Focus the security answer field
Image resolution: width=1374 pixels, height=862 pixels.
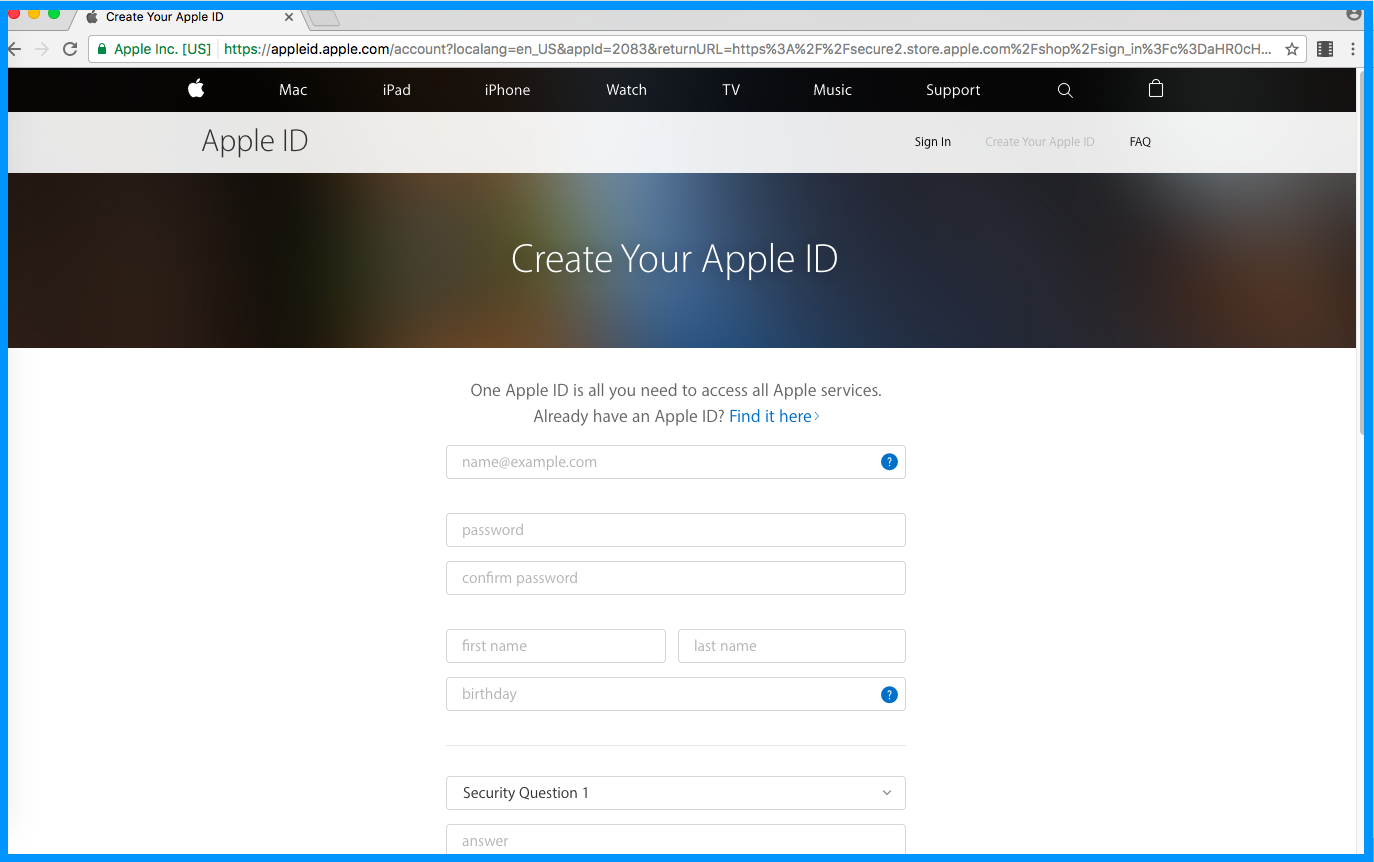[676, 839]
